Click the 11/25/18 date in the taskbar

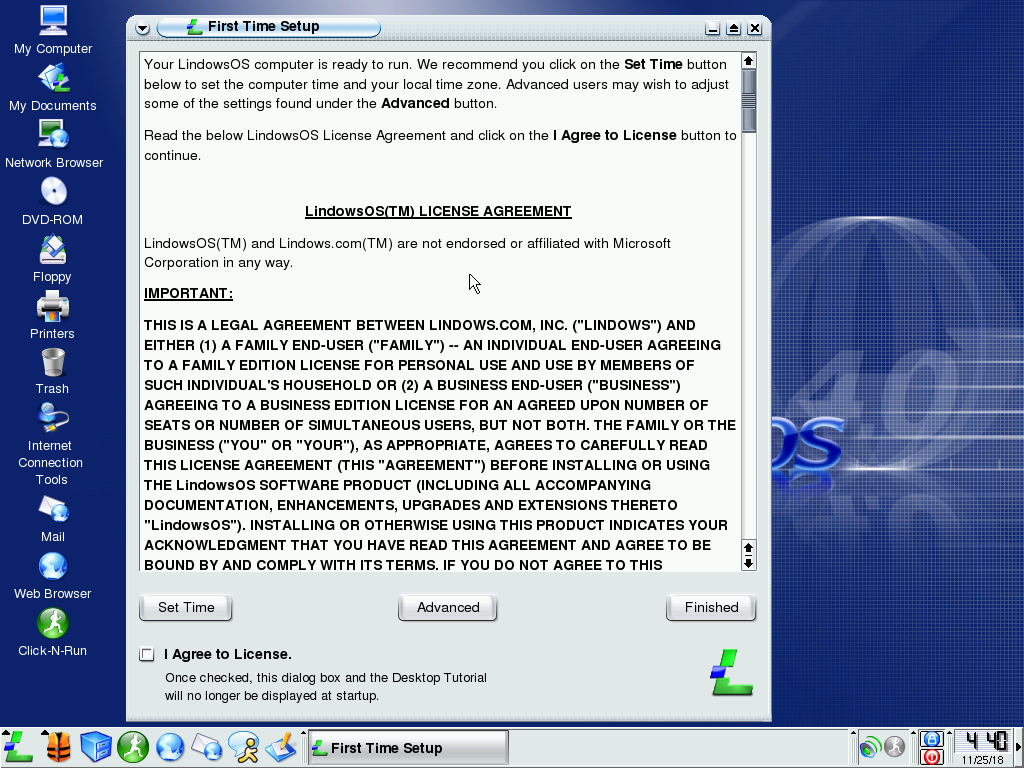click(982, 760)
